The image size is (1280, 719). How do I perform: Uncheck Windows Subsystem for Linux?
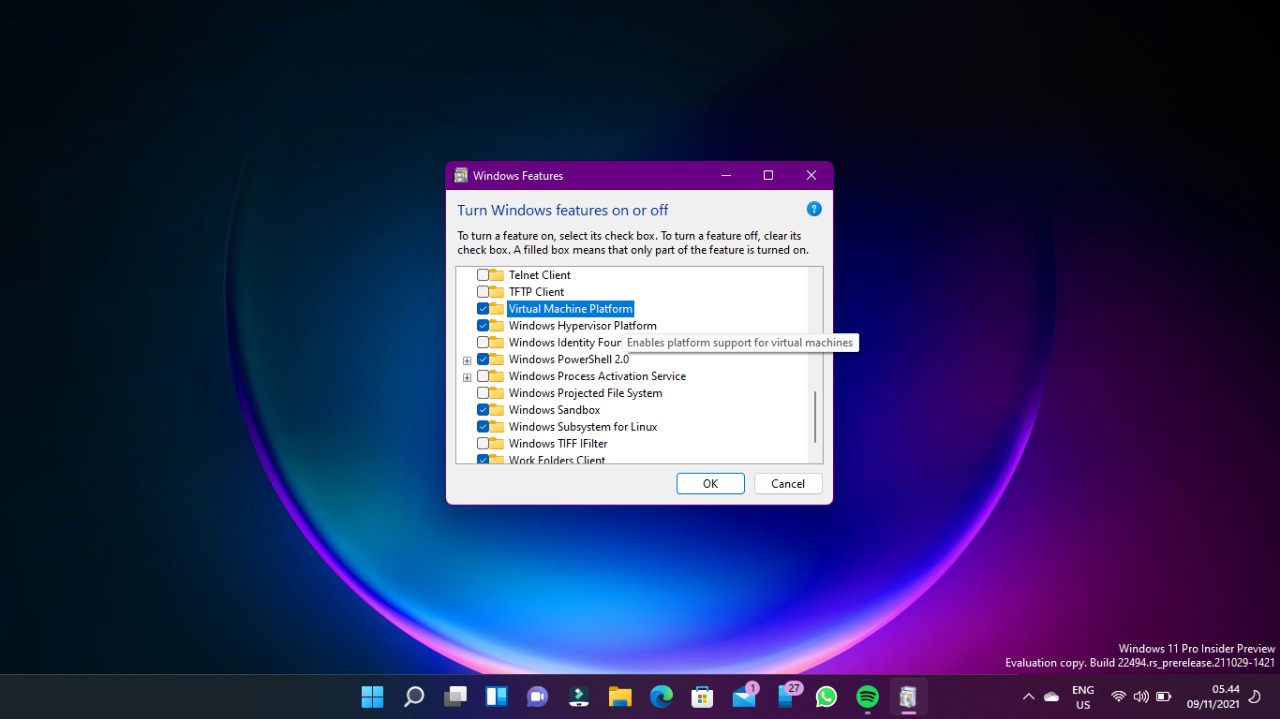[x=483, y=427]
